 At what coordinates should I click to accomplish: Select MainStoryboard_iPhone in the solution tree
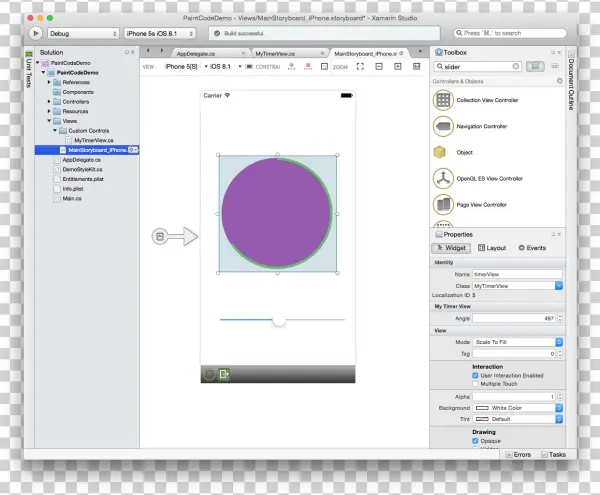pos(87,150)
